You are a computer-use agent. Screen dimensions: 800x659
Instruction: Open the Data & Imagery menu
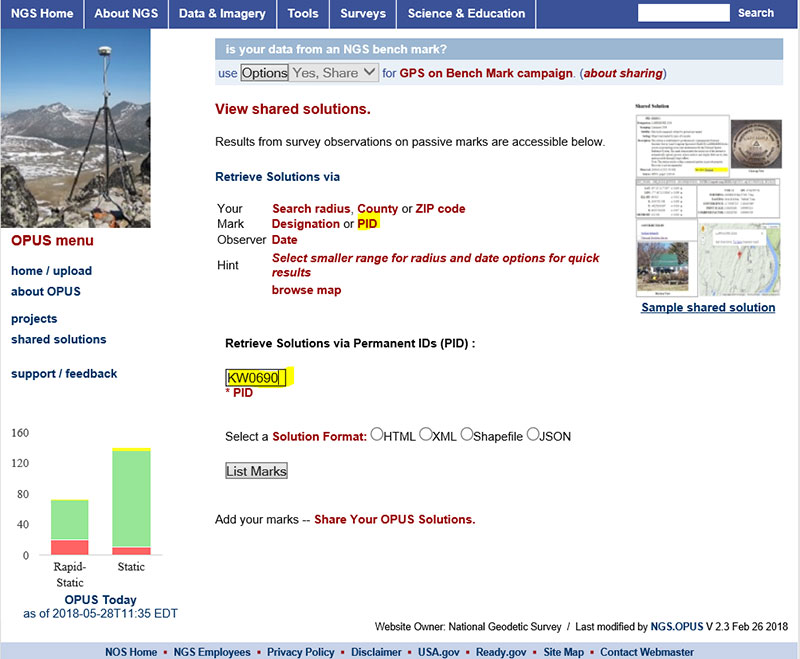click(x=222, y=13)
